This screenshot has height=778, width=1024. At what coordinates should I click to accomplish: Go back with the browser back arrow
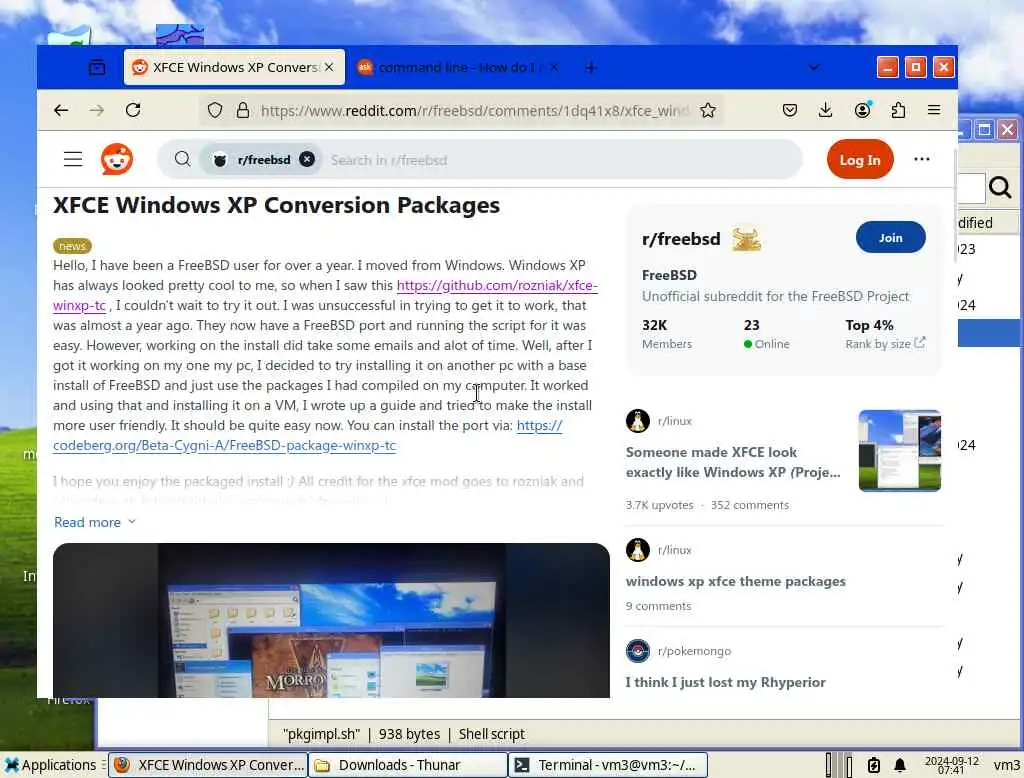(x=61, y=110)
